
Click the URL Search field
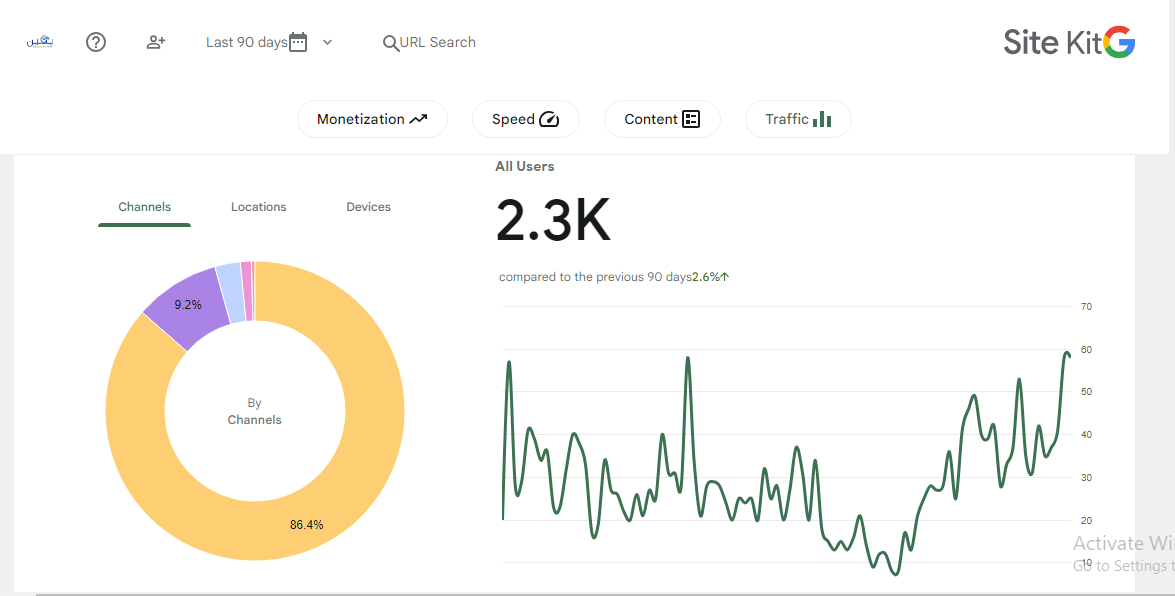[x=429, y=42]
